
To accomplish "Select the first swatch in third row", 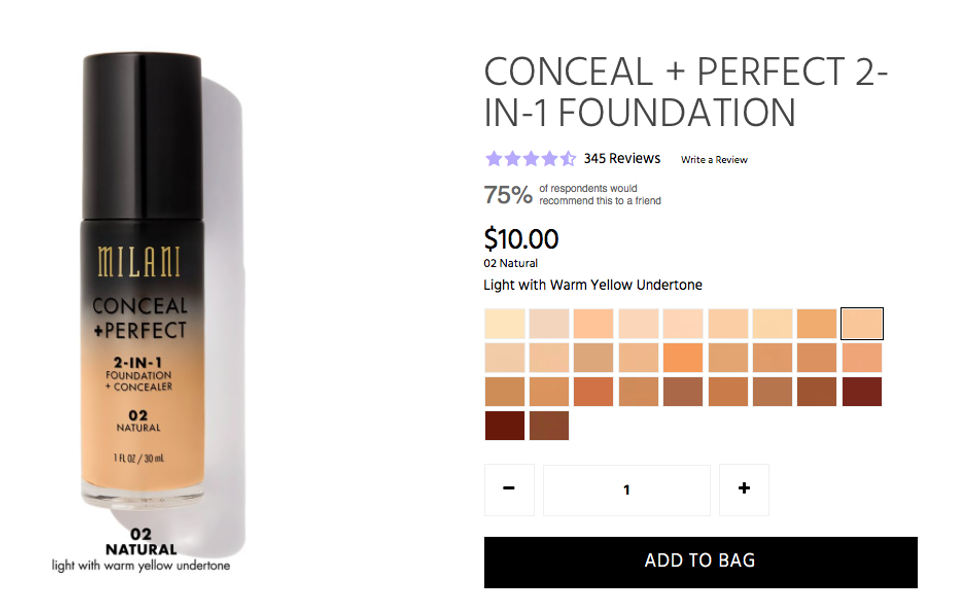I will (505, 391).
